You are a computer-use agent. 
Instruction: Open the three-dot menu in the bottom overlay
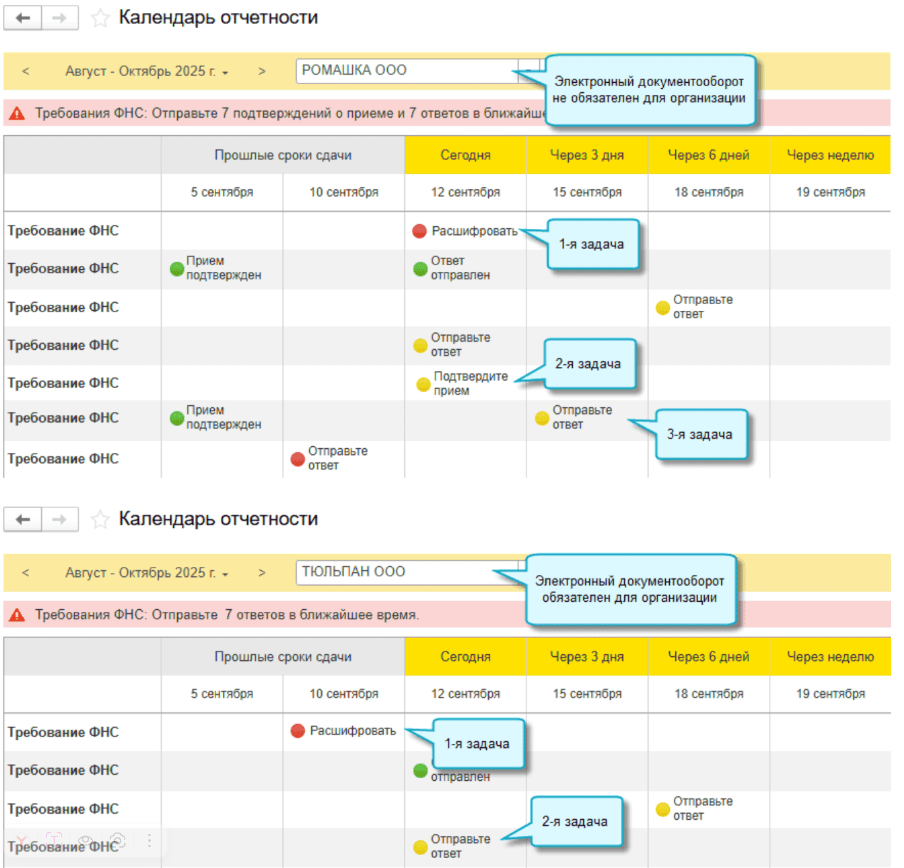coord(150,841)
